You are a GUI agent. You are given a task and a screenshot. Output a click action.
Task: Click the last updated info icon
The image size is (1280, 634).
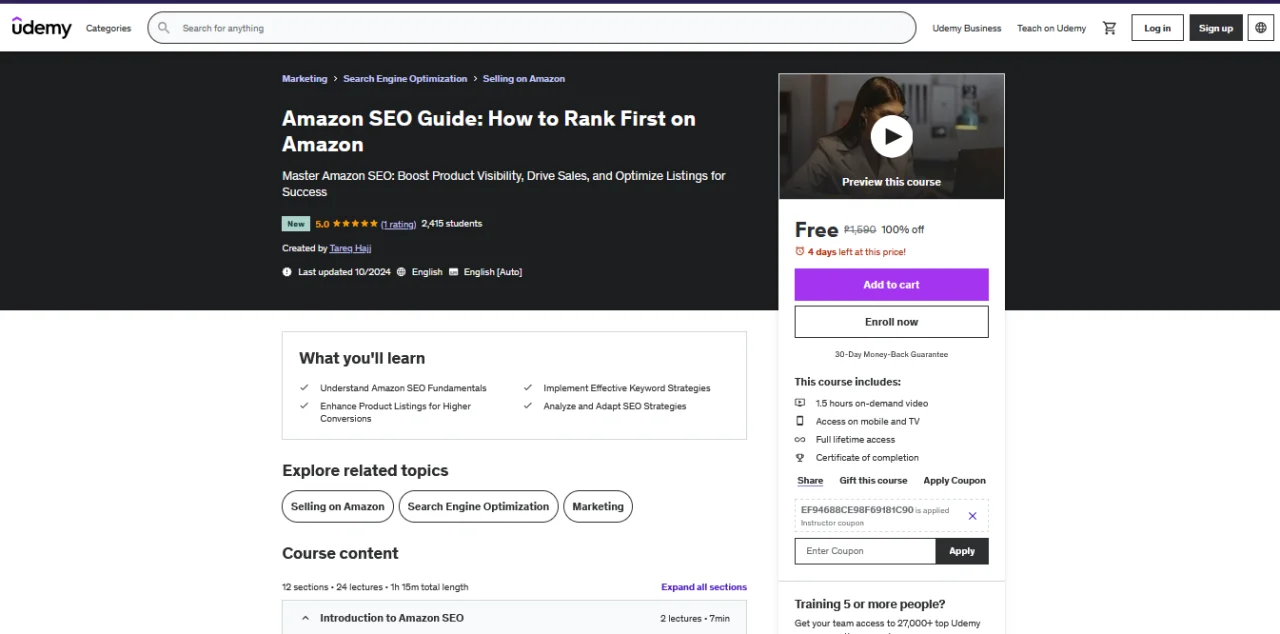tap(287, 272)
